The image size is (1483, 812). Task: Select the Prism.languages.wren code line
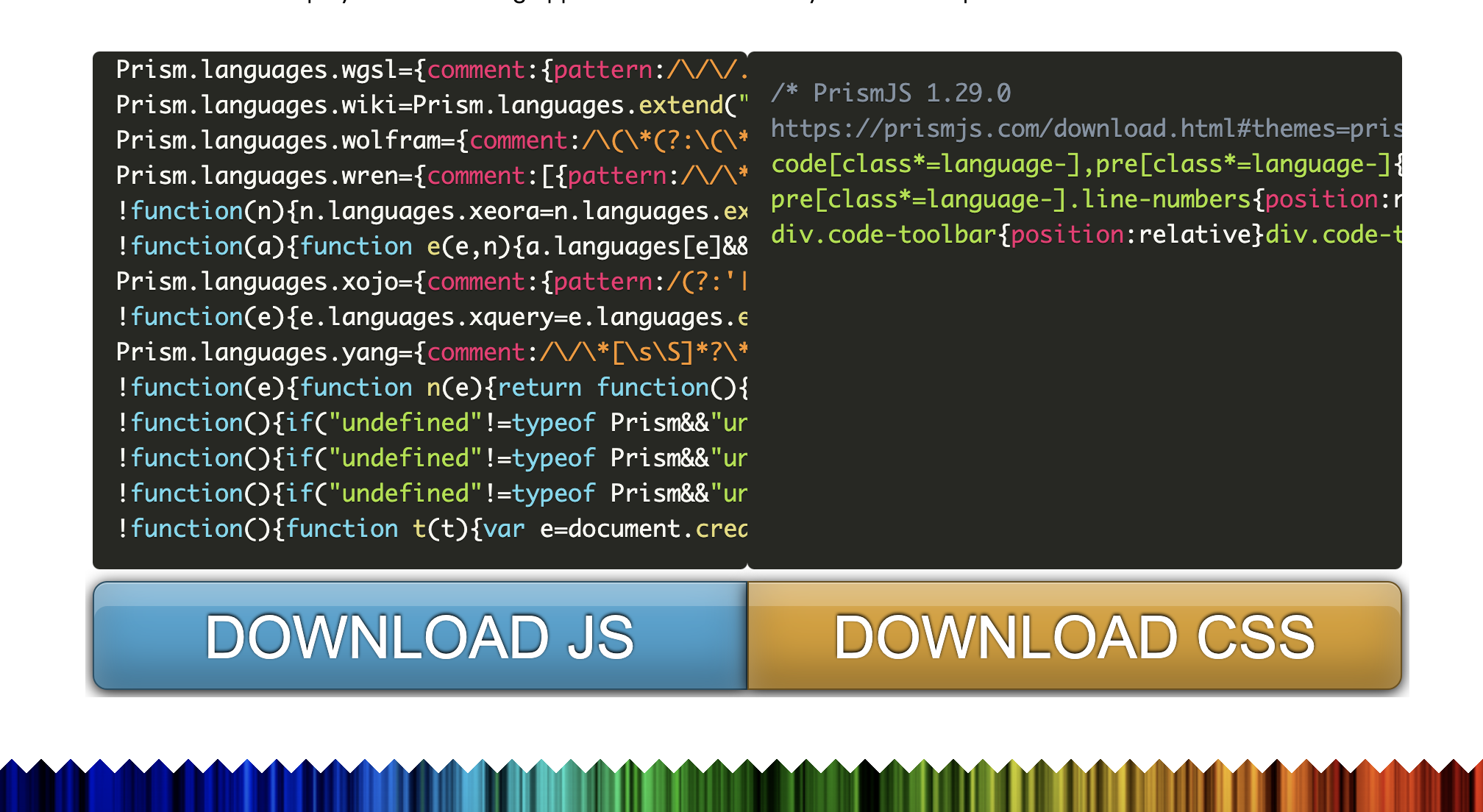coord(432,176)
